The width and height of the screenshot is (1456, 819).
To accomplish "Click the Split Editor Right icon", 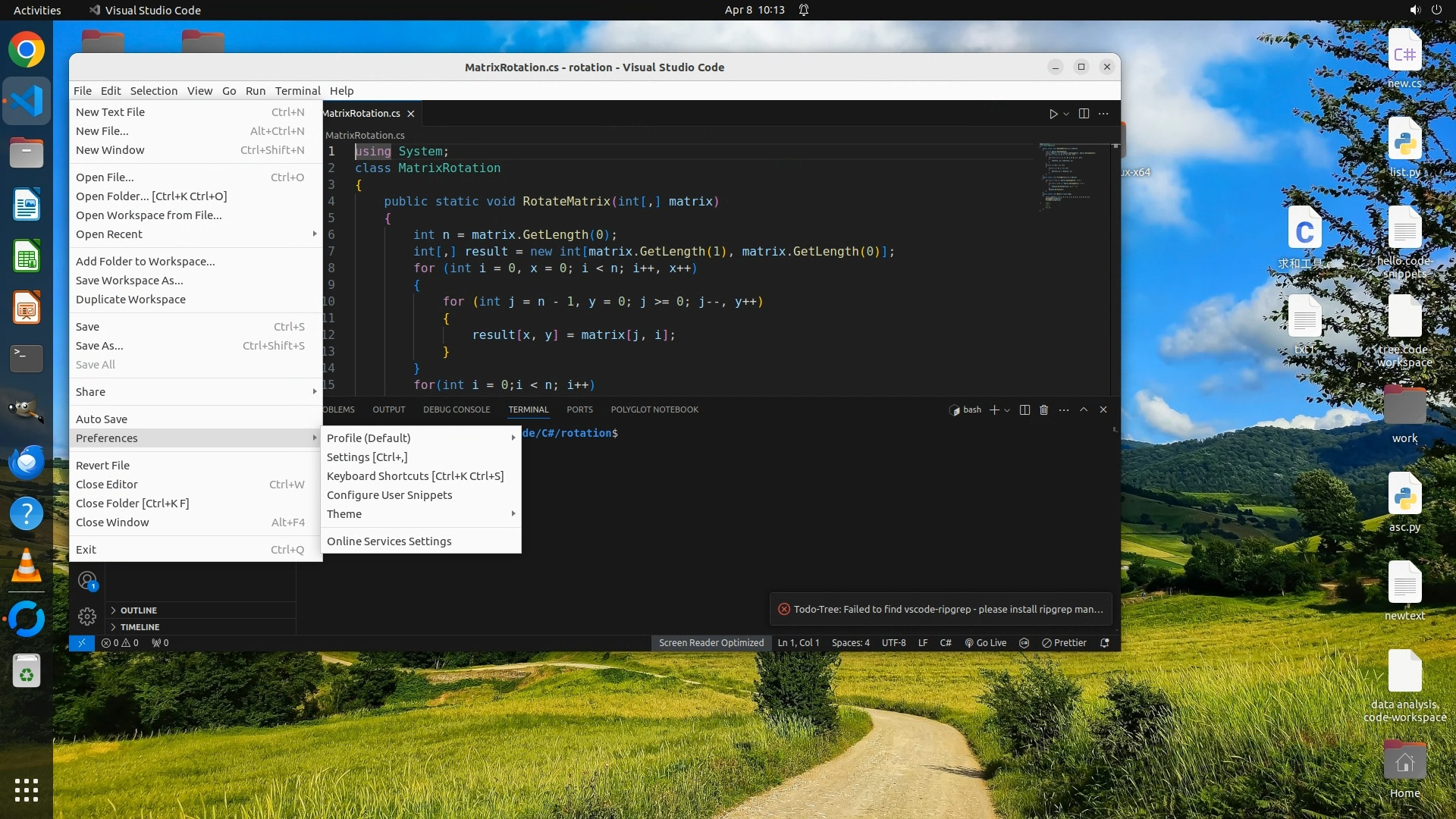I will pyautogui.click(x=1084, y=114).
